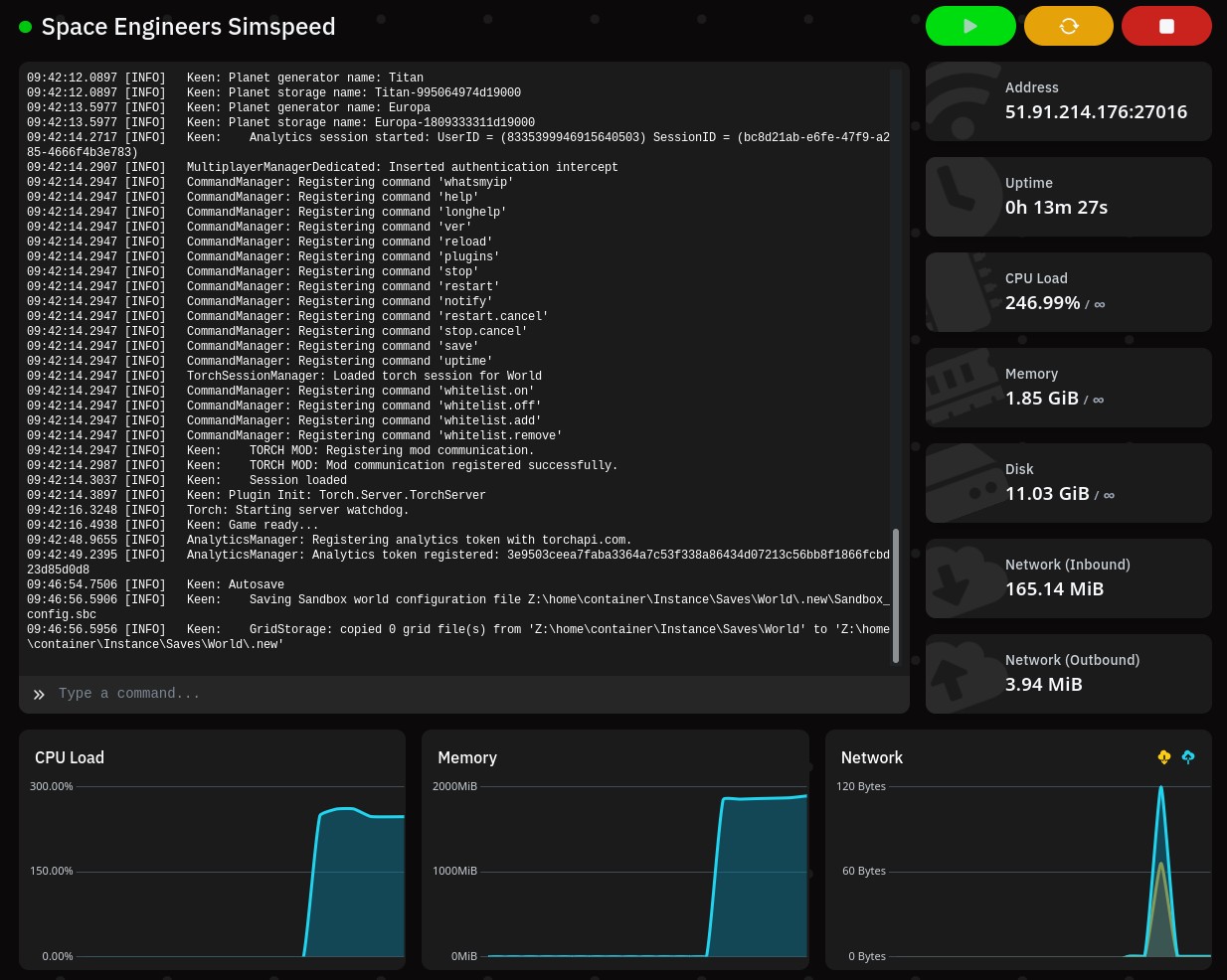Stop the server with the red button
This screenshot has width=1227, height=980.
[1166, 26]
